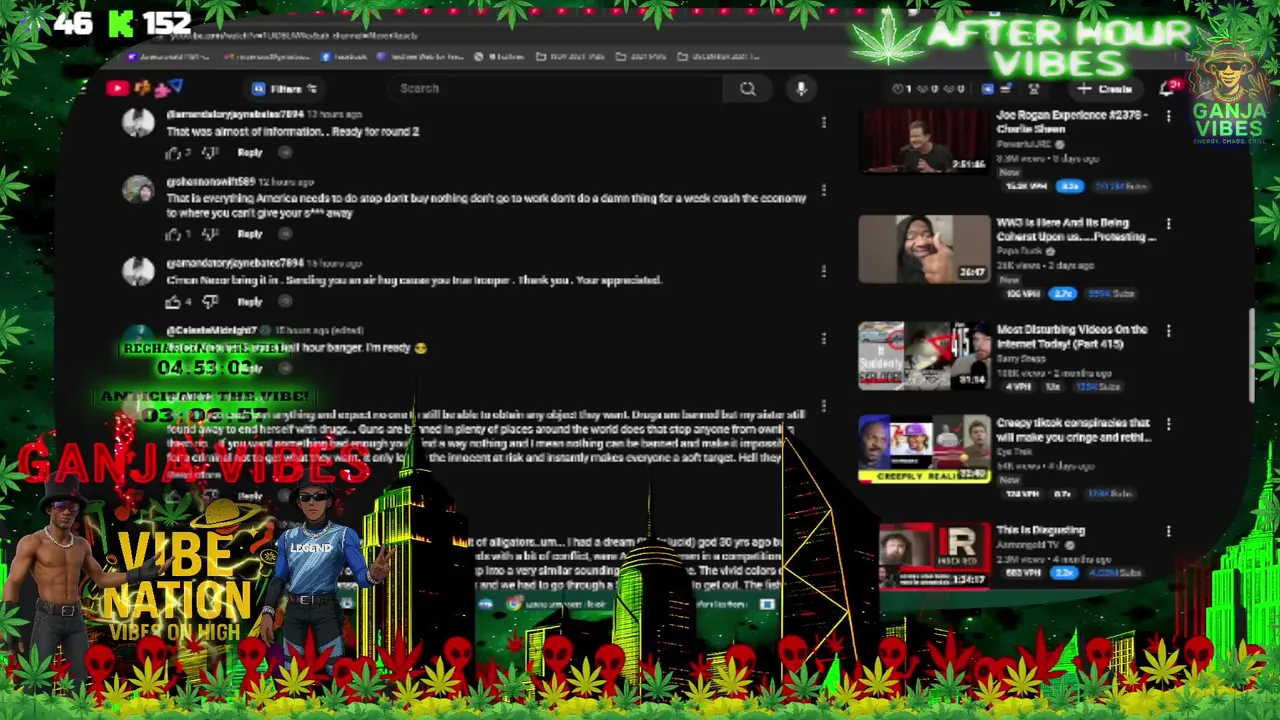Click blue paper-plane extension icon near YouTube logo
Screen dimensions: 1280x720
click(x=176, y=88)
